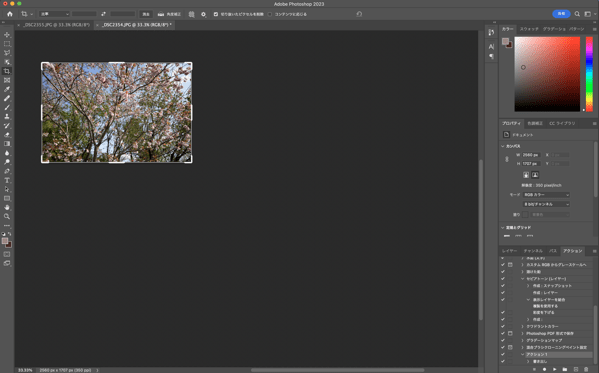Select the Move tool

[7, 35]
